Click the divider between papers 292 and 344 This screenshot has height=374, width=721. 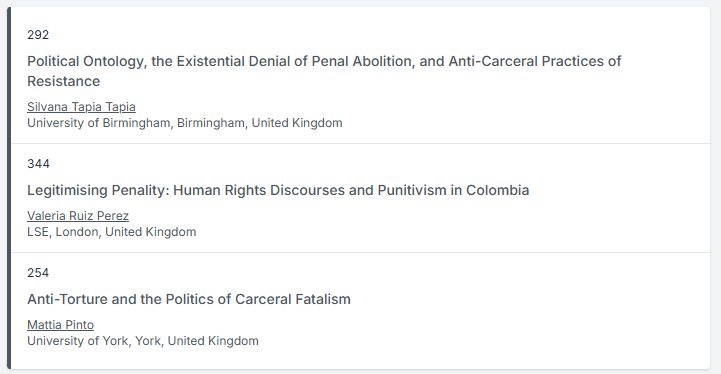pos(360,144)
